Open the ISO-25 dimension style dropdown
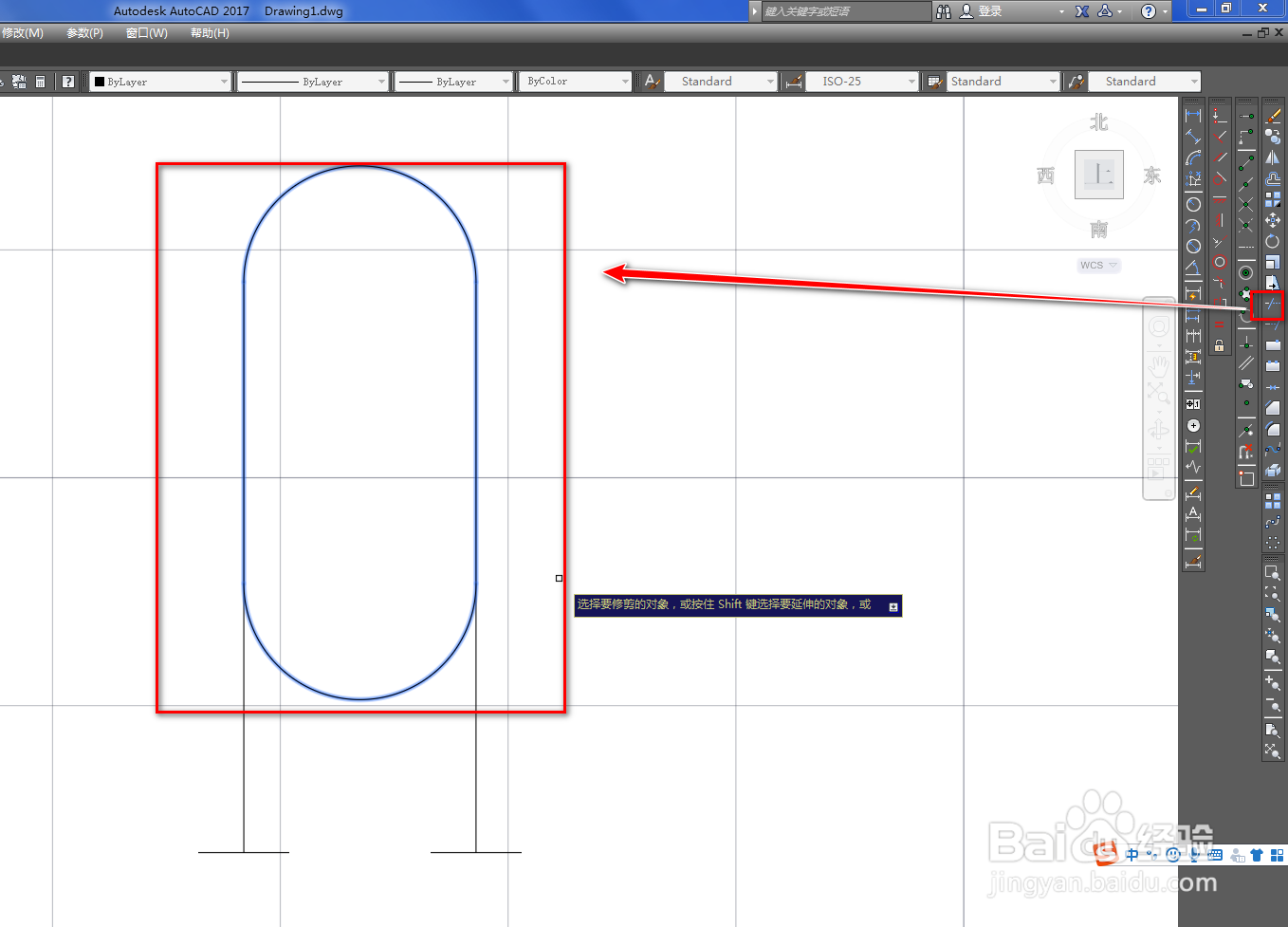This screenshot has width=1288, height=927. click(x=863, y=82)
